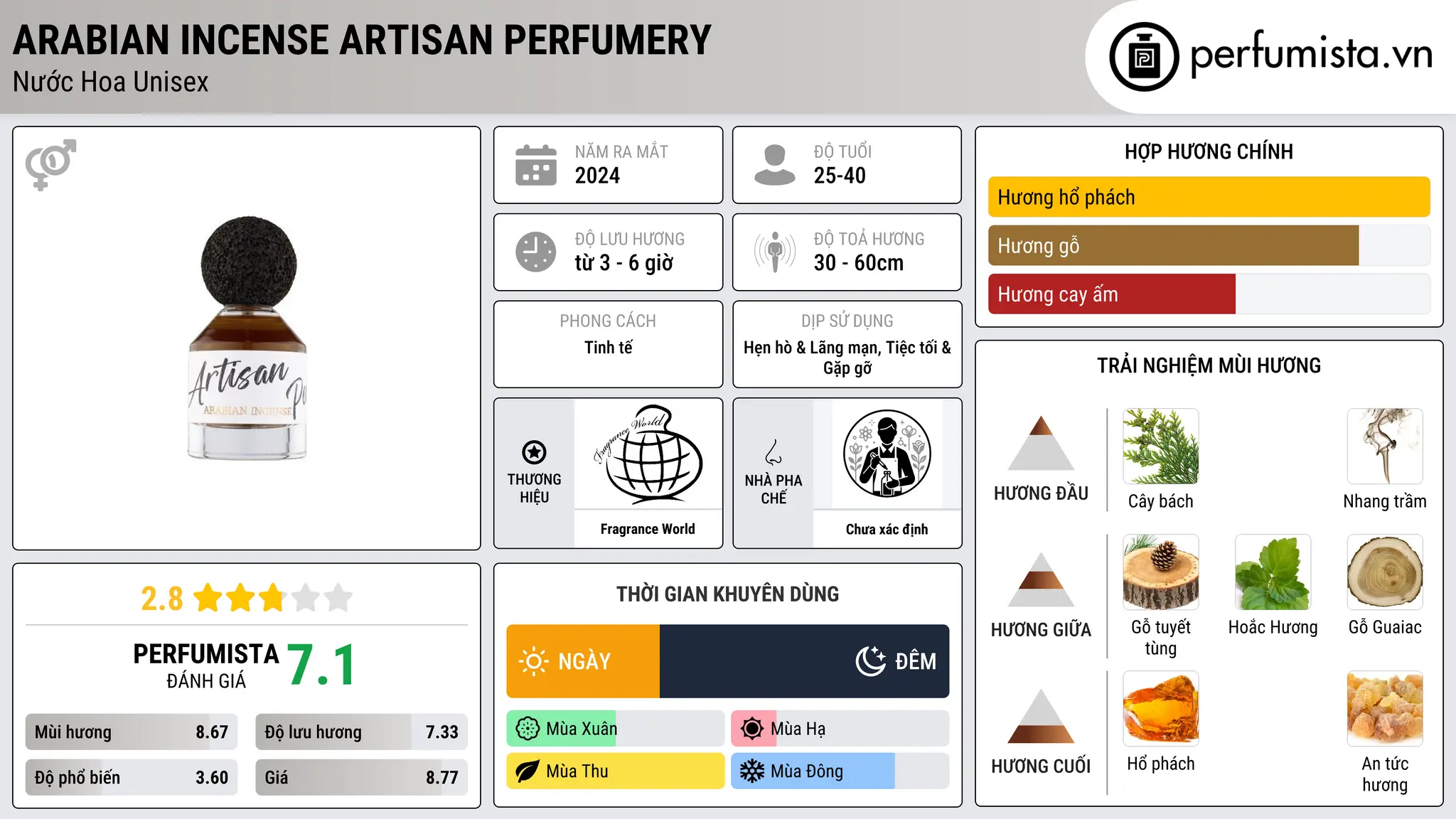
Task: Click the Nước Hoa Unisex subtitle
Action: click(x=111, y=82)
